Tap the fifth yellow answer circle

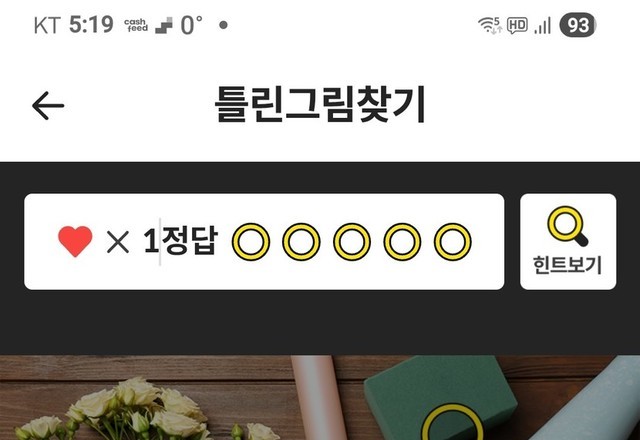(453, 242)
